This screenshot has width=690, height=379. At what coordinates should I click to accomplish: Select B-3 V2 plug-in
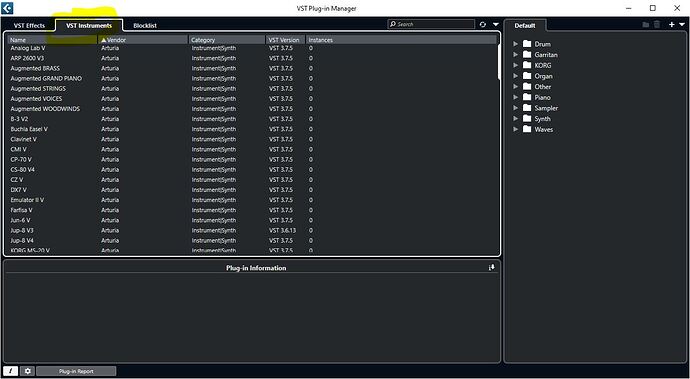tap(252, 119)
